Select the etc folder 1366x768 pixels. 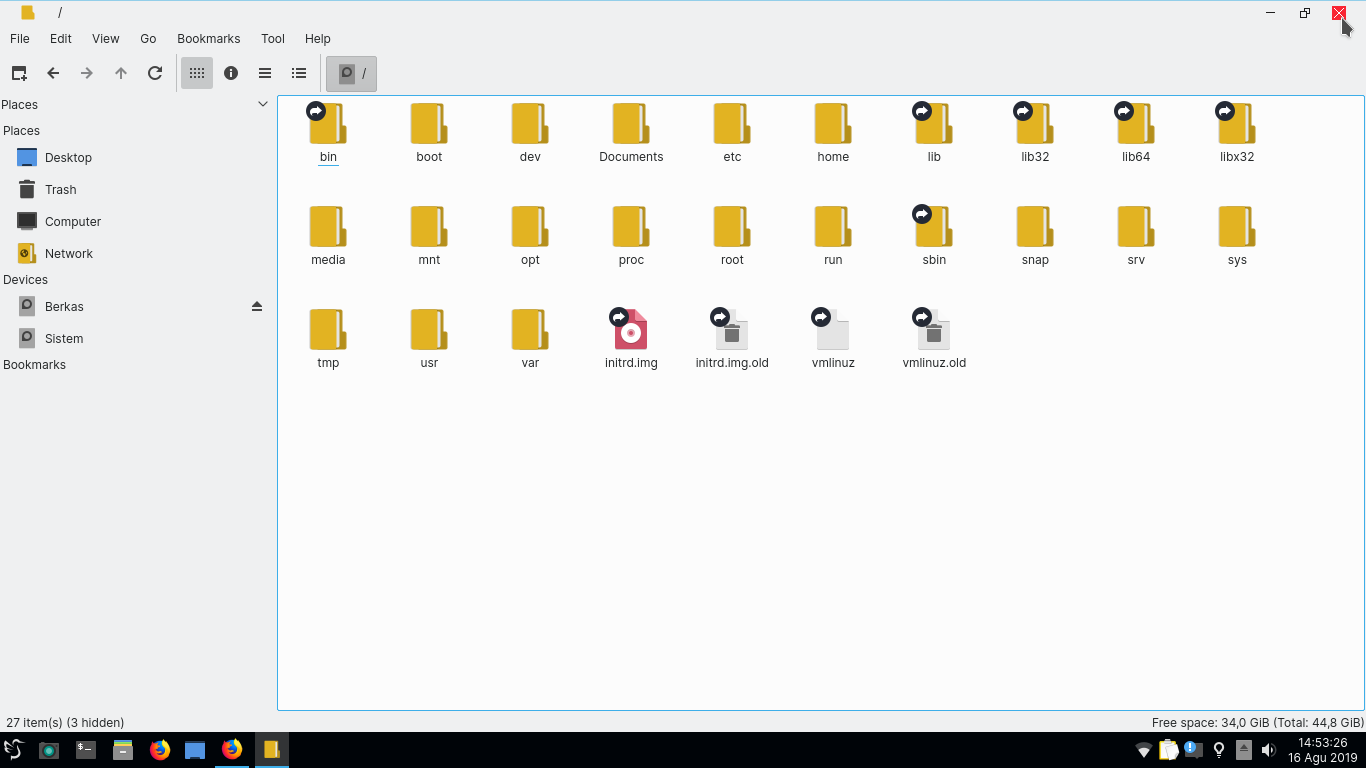pyautogui.click(x=732, y=133)
